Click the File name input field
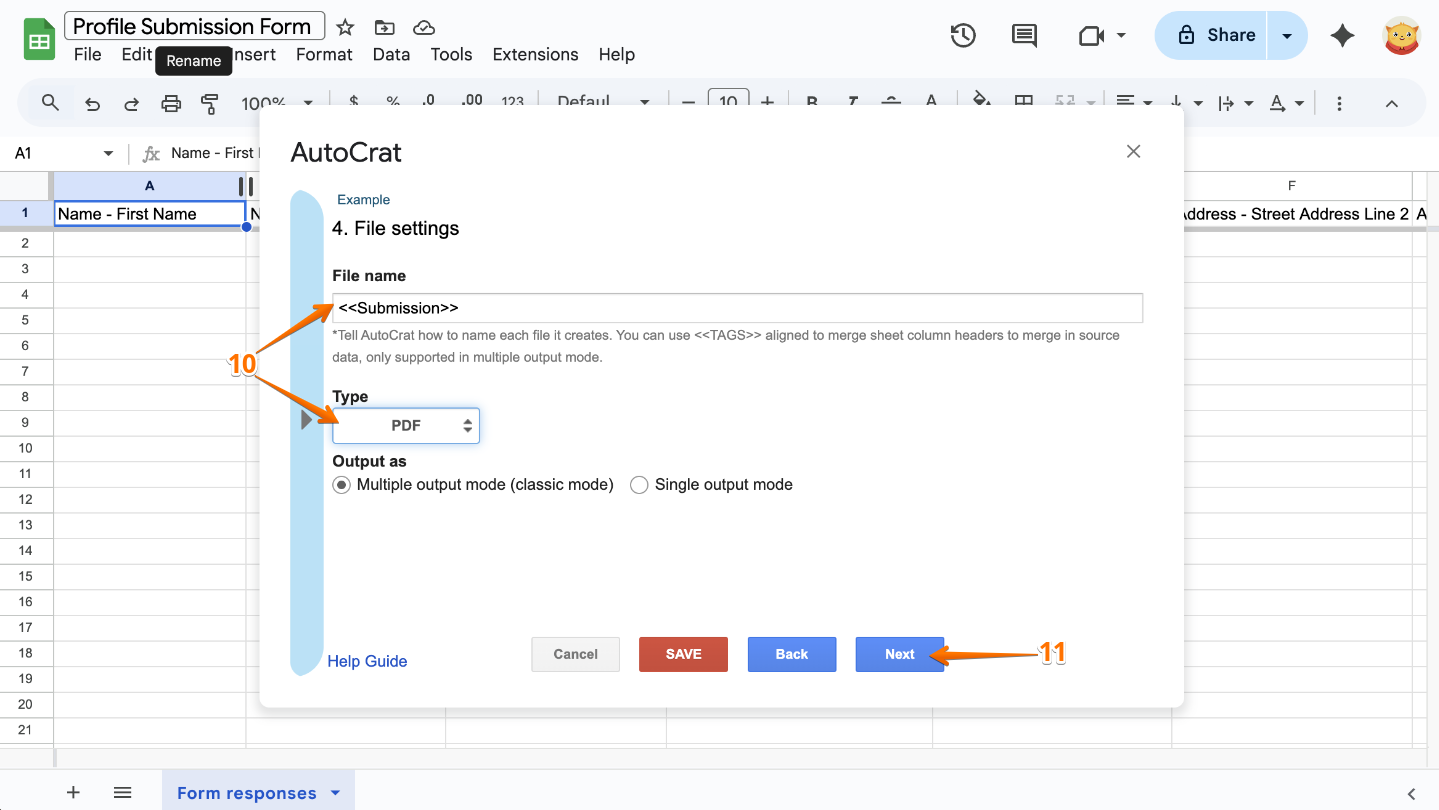Image resolution: width=1439 pixels, height=810 pixels. point(738,307)
